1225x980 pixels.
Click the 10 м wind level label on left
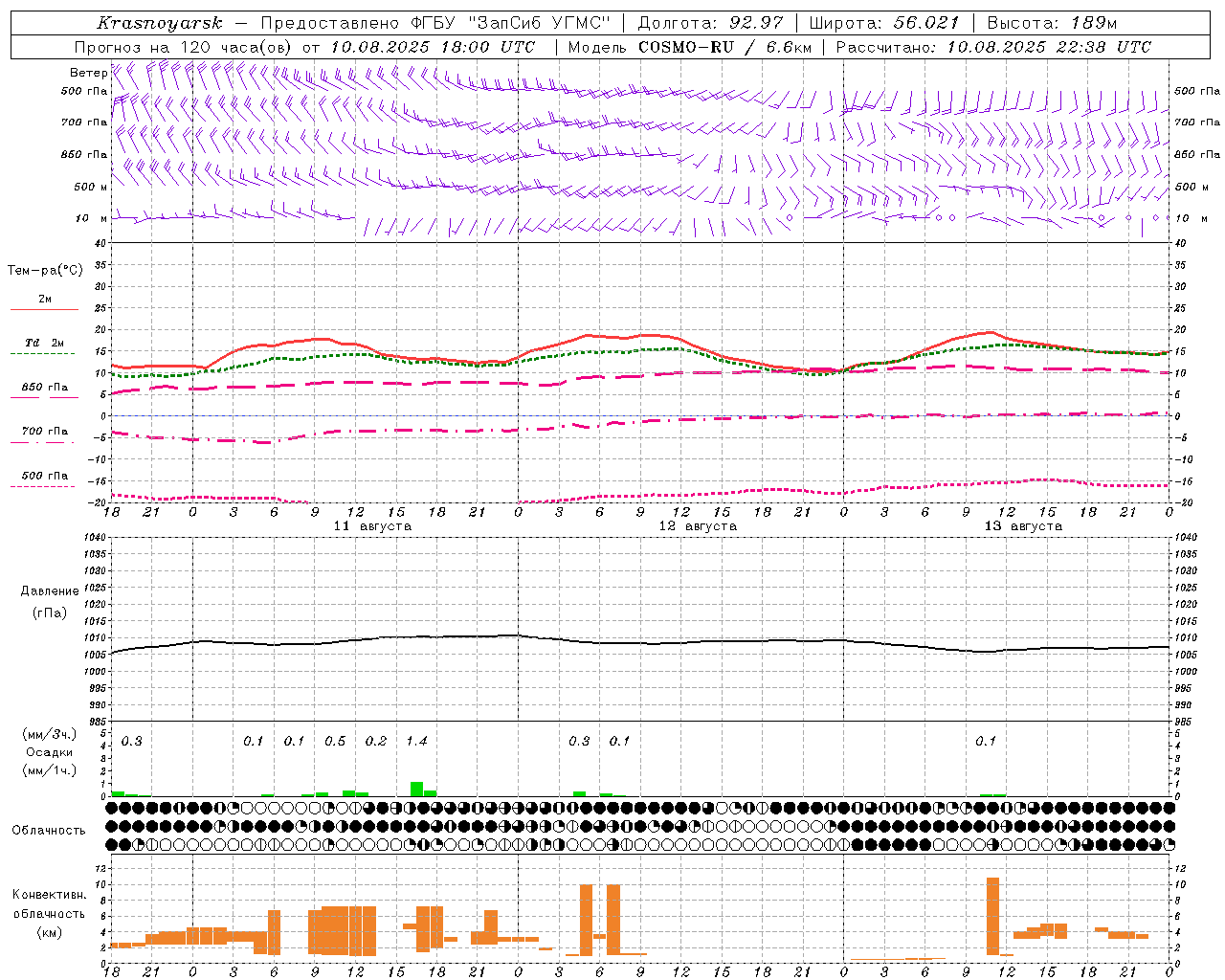tap(92, 218)
